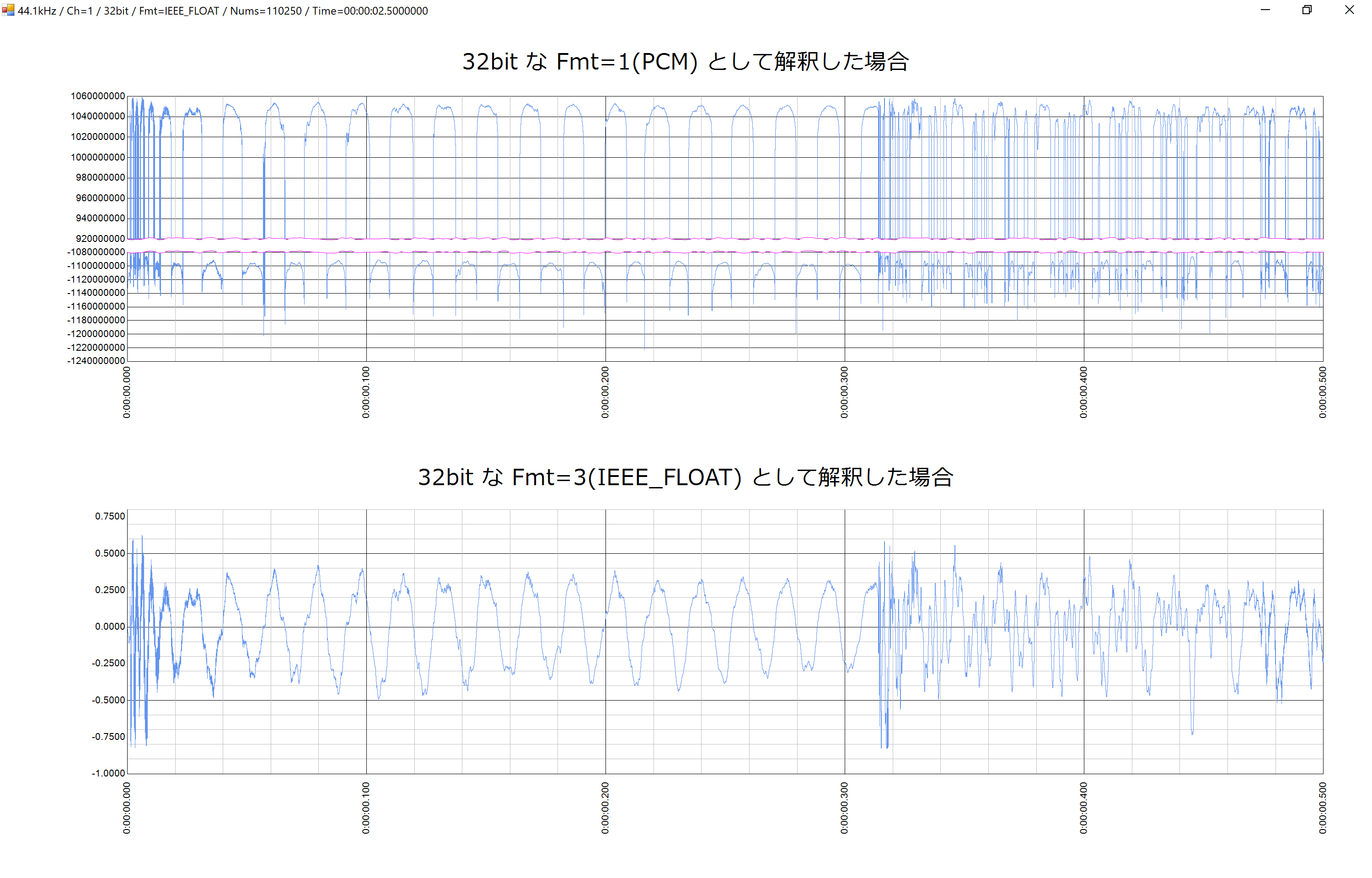Viewport: 1372px width, 878px height.
Task: Click 0:00:00.300 time label under PCM chart
Action: click(844, 392)
